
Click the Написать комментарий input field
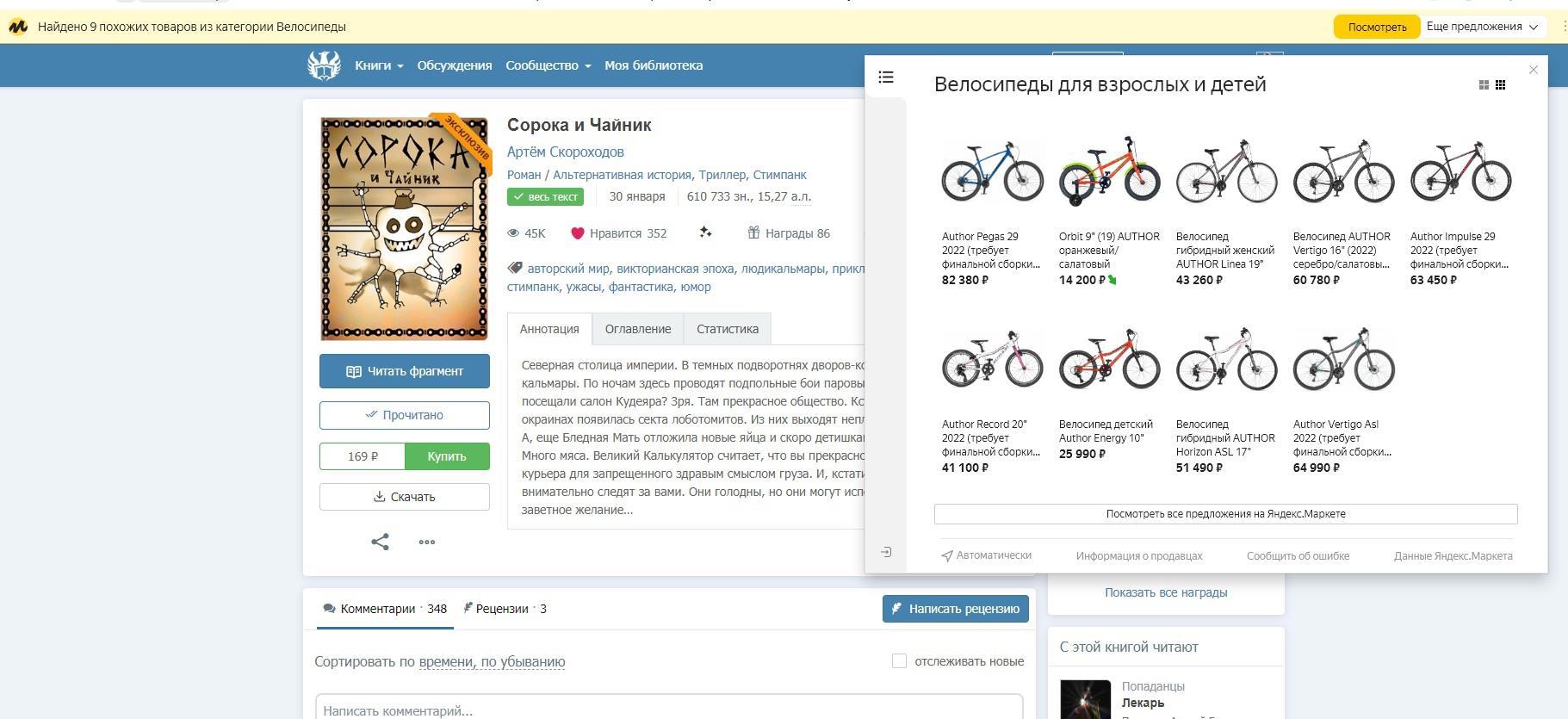669,709
